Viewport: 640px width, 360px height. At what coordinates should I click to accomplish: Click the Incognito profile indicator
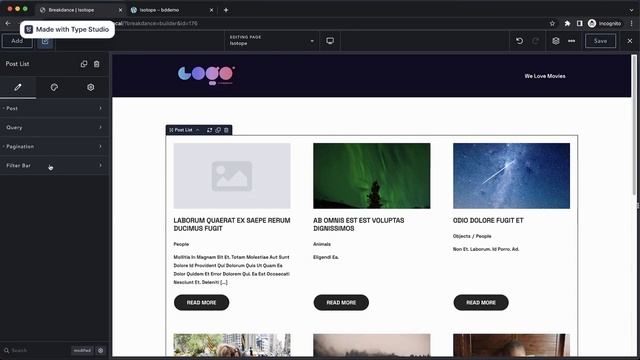click(604, 24)
